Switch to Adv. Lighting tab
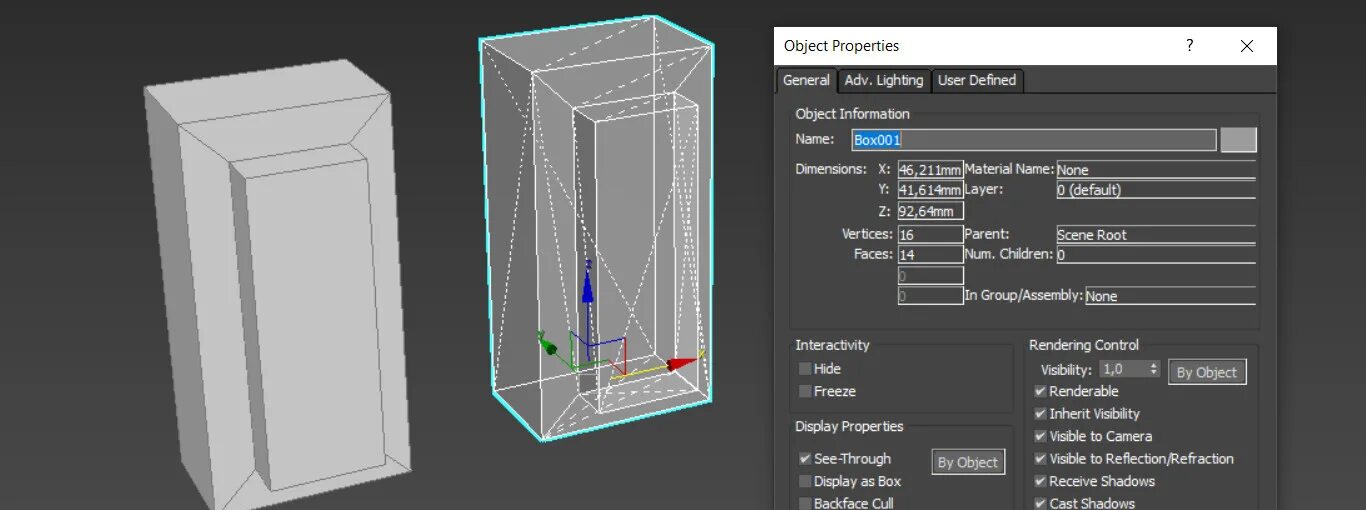The width and height of the screenshot is (1366, 510). (x=884, y=80)
